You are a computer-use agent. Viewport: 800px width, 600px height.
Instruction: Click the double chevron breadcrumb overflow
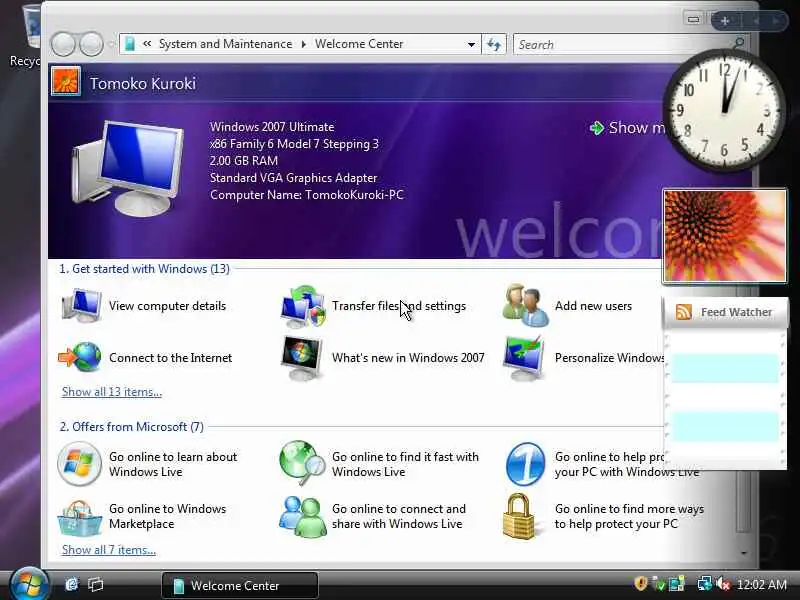(147, 44)
